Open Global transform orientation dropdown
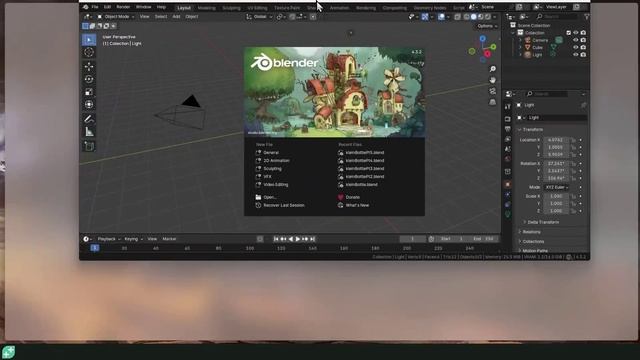The height and width of the screenshot is (360, 640). tap(259, 17)
